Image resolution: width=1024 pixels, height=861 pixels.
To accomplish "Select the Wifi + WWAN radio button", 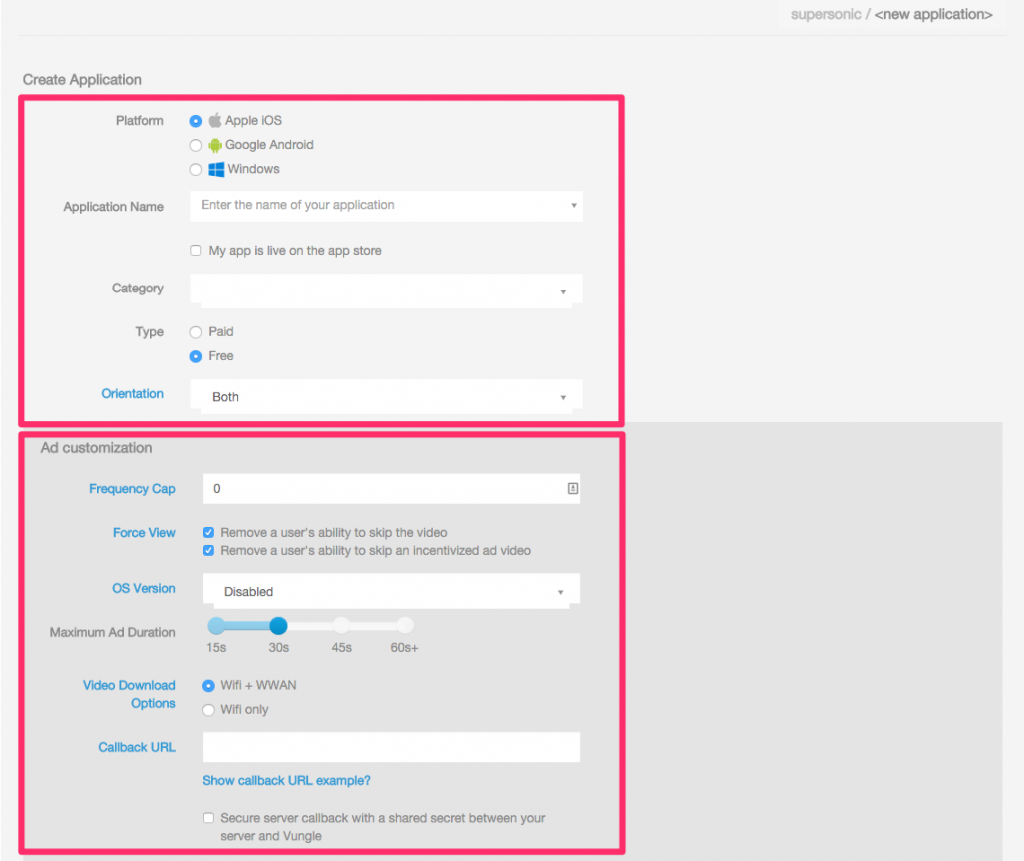I will (208, 686).
